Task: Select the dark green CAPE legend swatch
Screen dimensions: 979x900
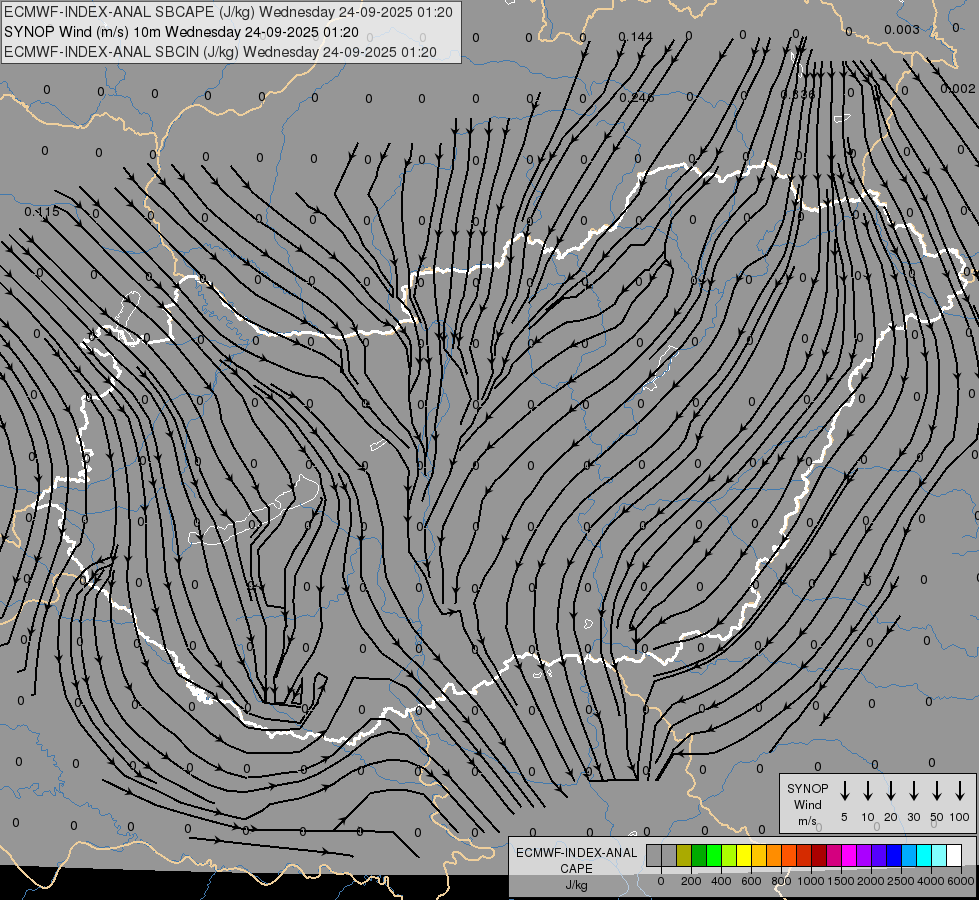Action: click(x=699, y=855)
